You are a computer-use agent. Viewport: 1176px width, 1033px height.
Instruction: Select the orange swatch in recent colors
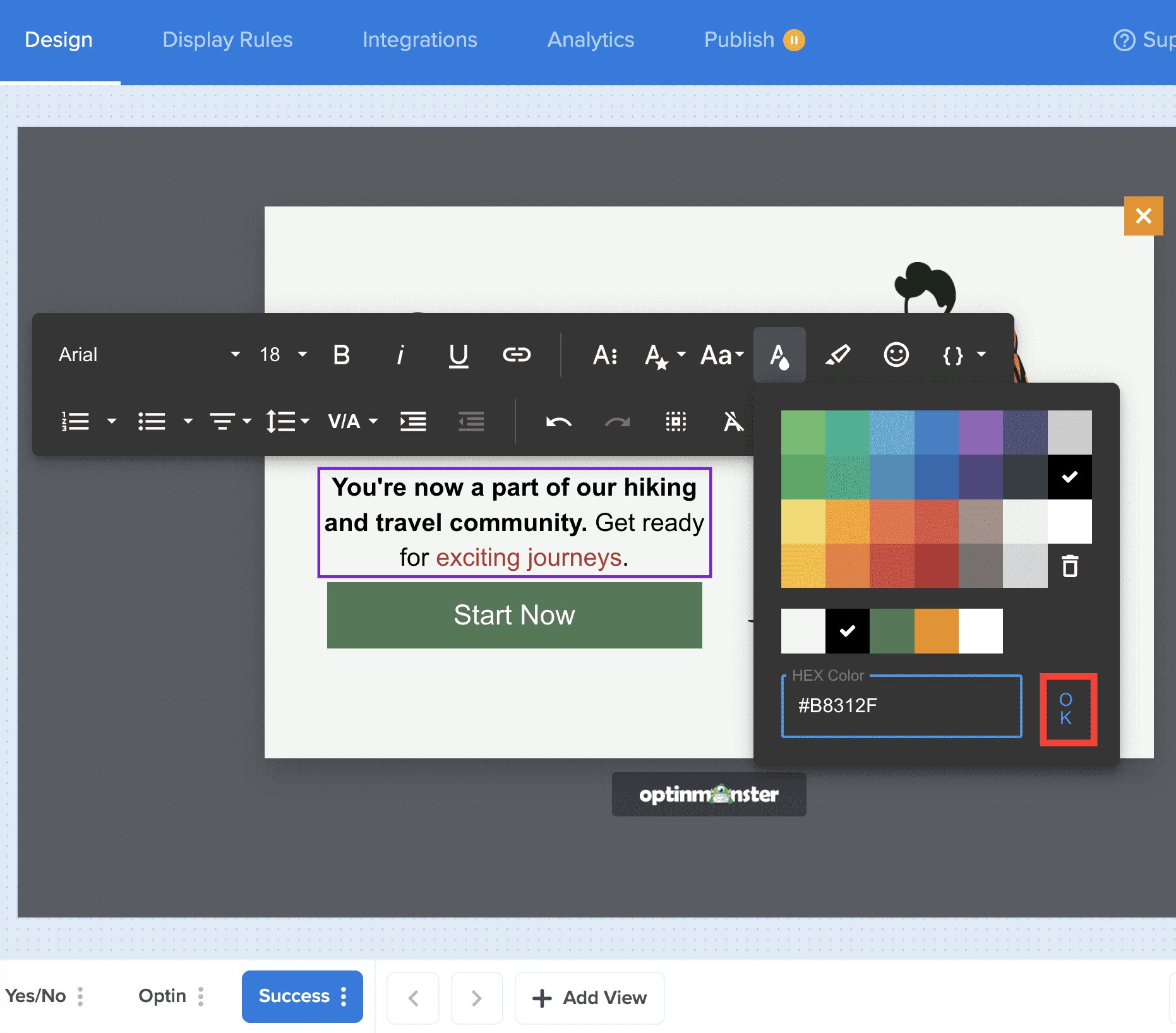pos(936,631)
